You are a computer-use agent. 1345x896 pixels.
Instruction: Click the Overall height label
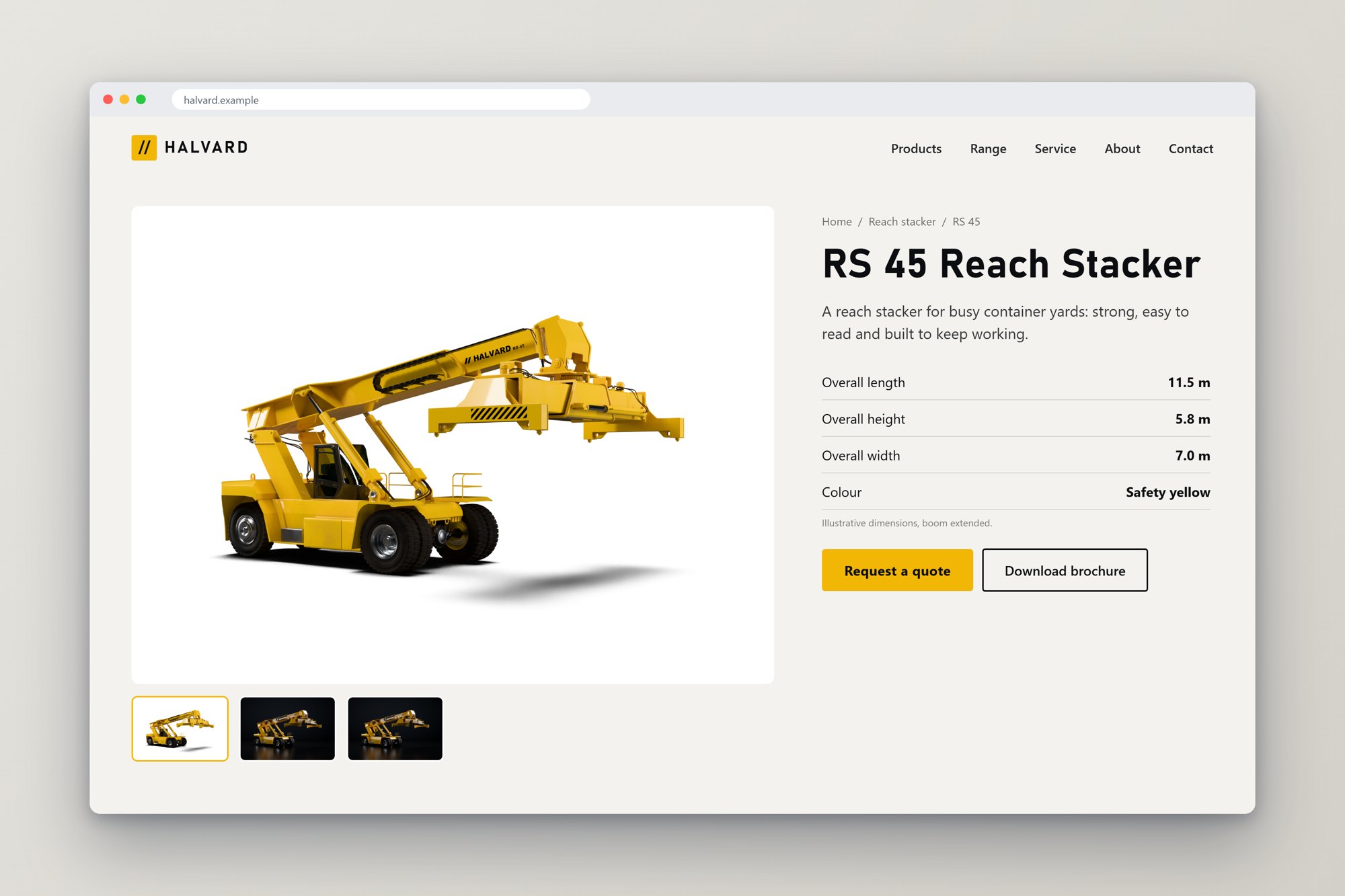863,419
